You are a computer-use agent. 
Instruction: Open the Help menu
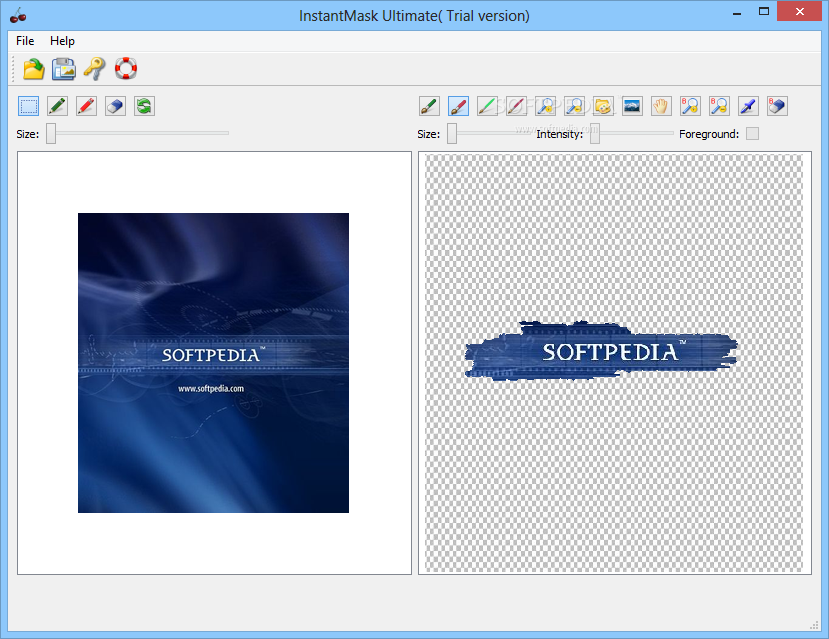click(x=62, y=41)
